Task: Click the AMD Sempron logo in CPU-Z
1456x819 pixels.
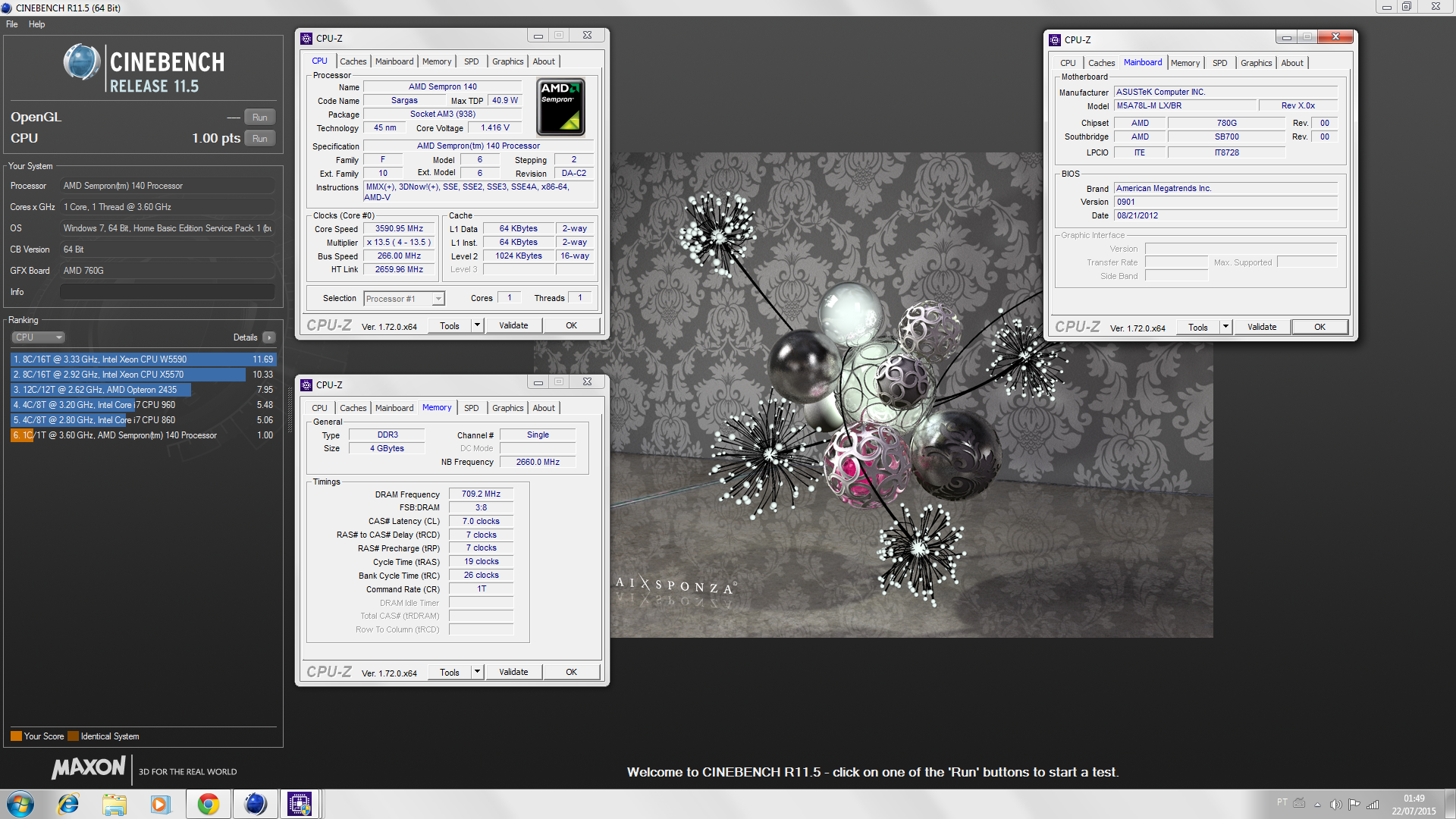Action: coord(561,107)
